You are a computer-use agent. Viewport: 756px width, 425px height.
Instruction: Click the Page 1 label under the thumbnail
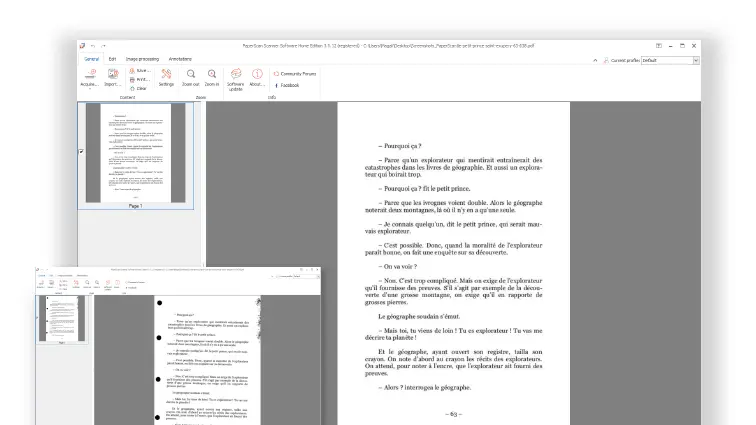point(135,206)
